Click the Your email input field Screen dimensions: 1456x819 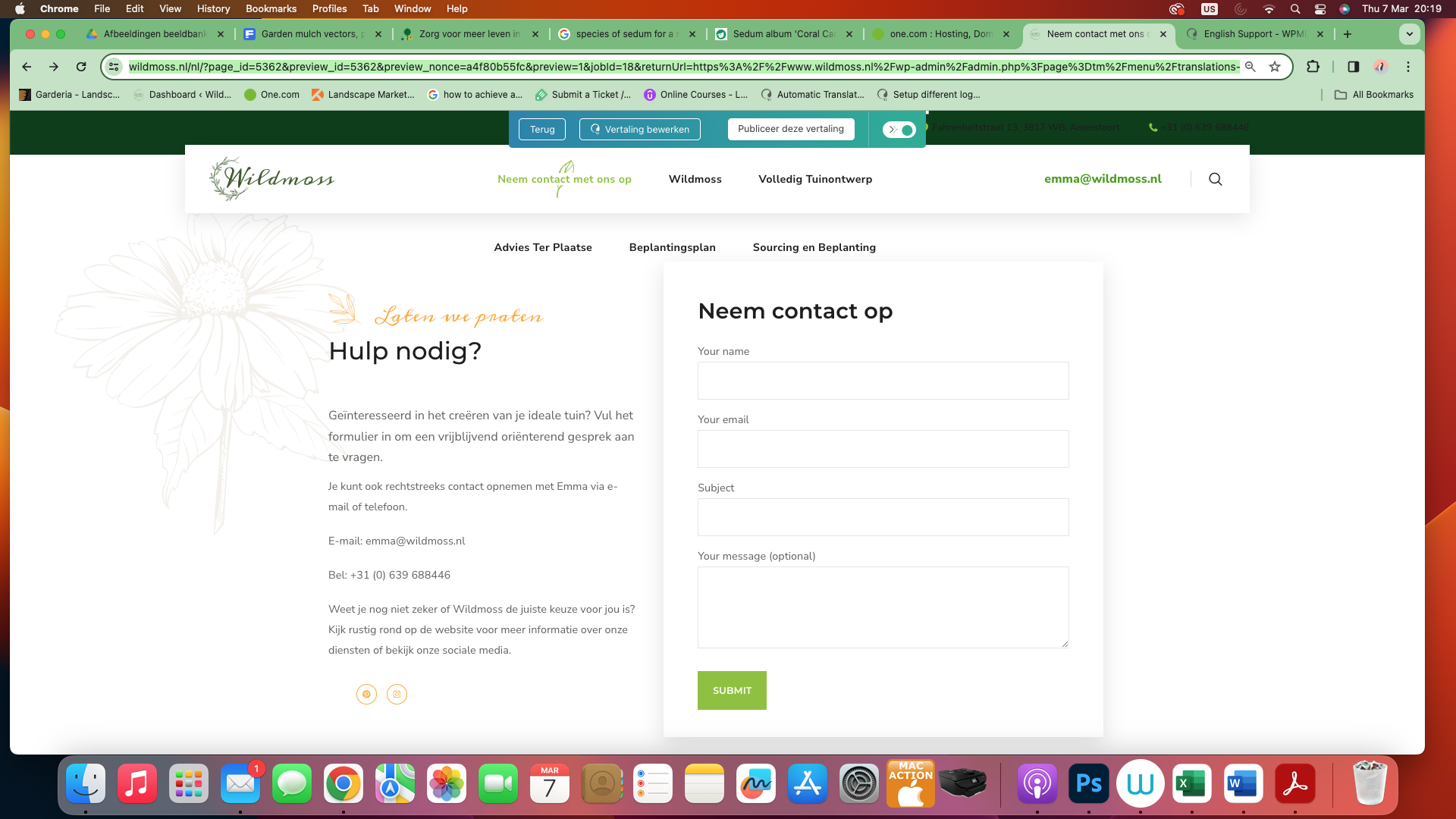click(883, 449)
